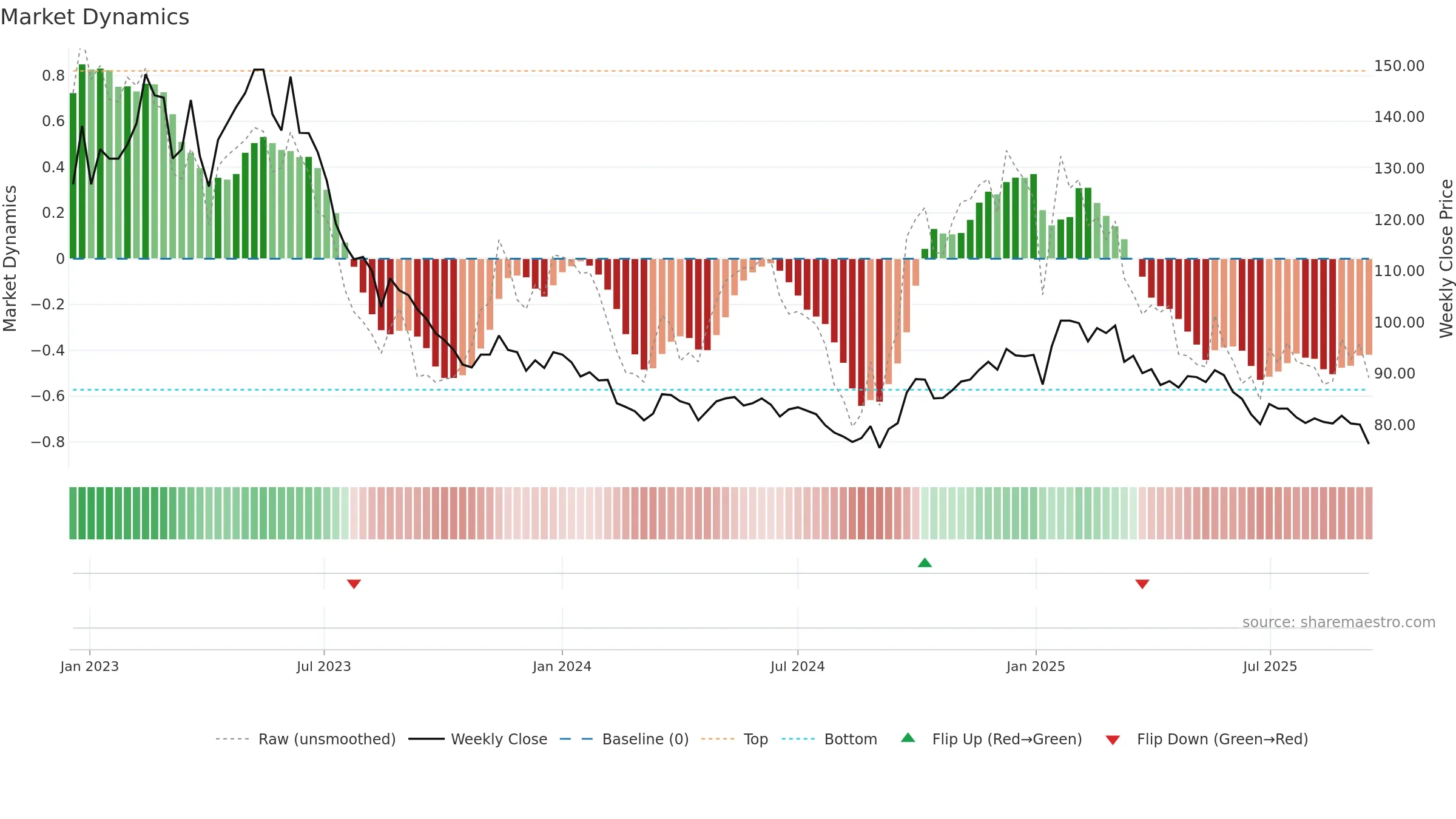Click the Weekly Close Price axis title
Image resolution: width=1456 pixels, height=819 pixels.
1446,258
